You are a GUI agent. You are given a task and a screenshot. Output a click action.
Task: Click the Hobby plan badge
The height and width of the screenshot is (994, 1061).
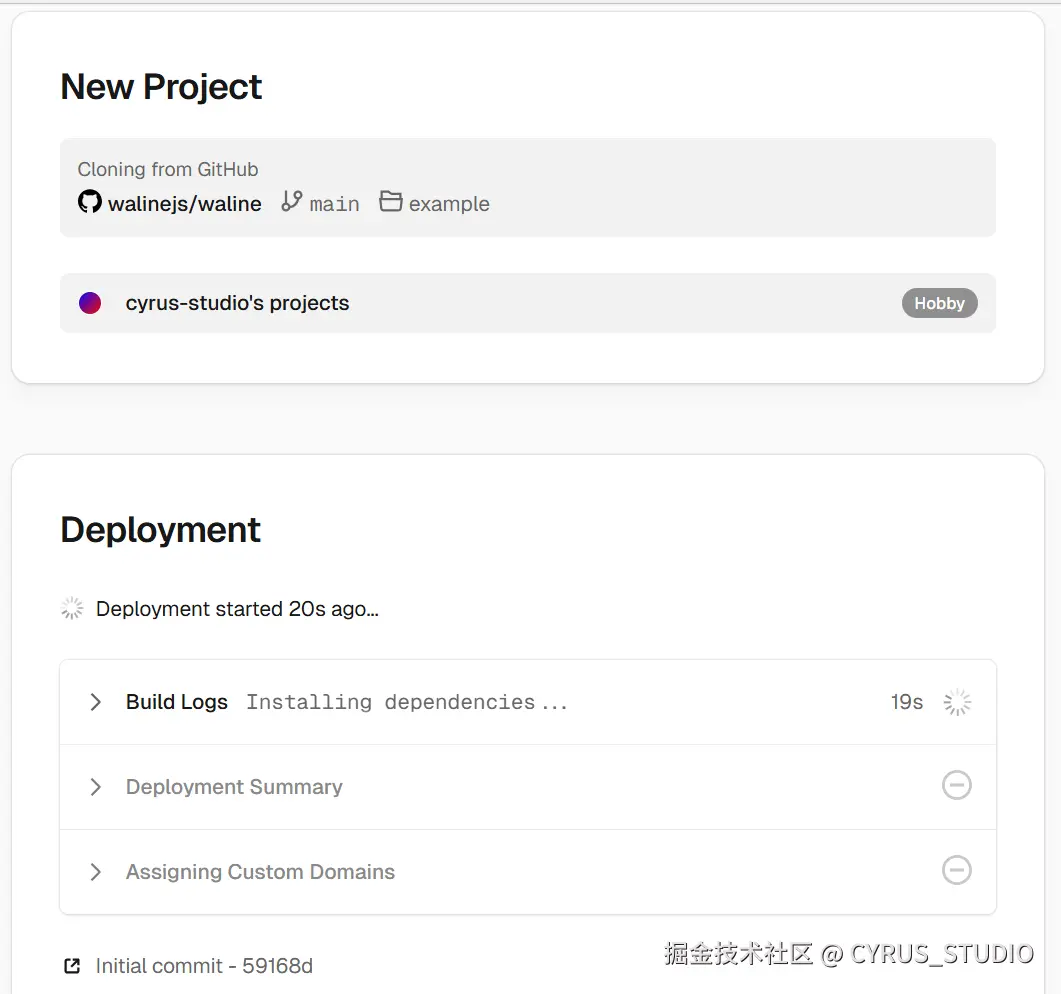pos(939,303)
